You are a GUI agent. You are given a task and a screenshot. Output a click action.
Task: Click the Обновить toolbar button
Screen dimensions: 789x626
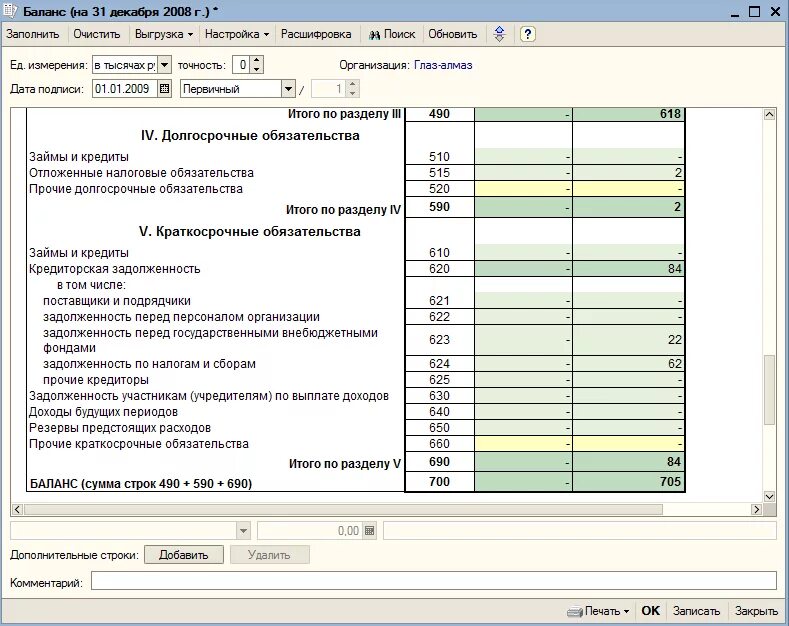click(x=452, y=34)
